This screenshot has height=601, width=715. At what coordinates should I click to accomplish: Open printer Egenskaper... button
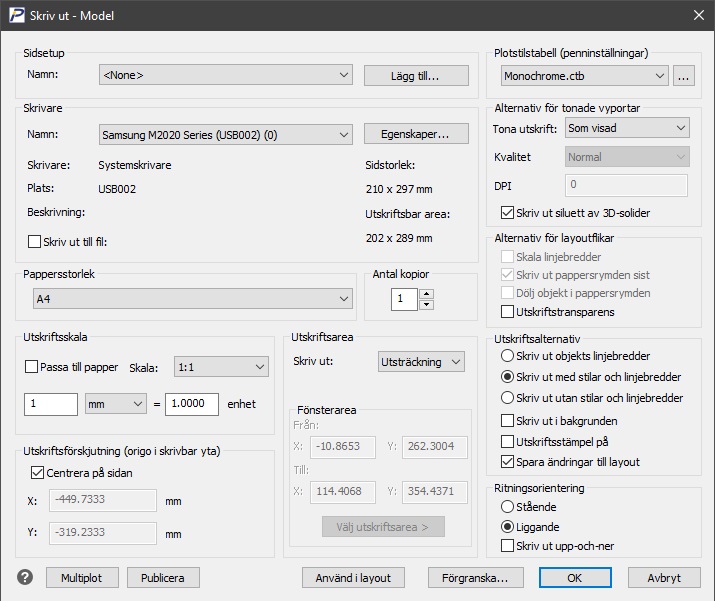click(416, 134)
